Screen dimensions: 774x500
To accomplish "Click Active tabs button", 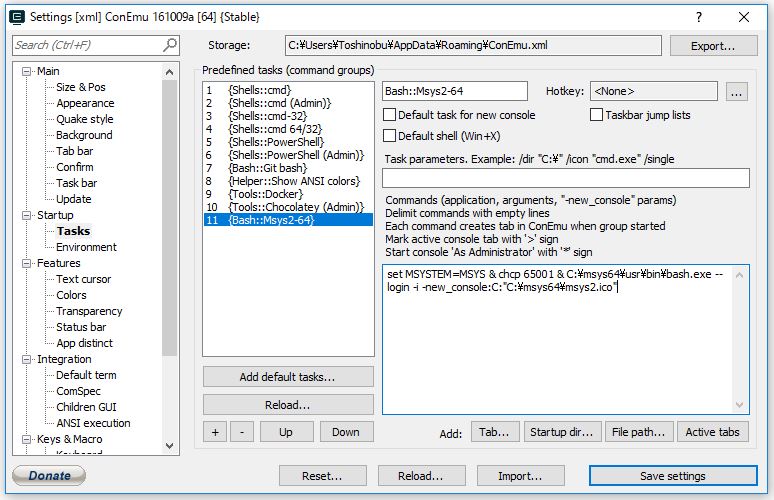I will click(x=713, y=432).
